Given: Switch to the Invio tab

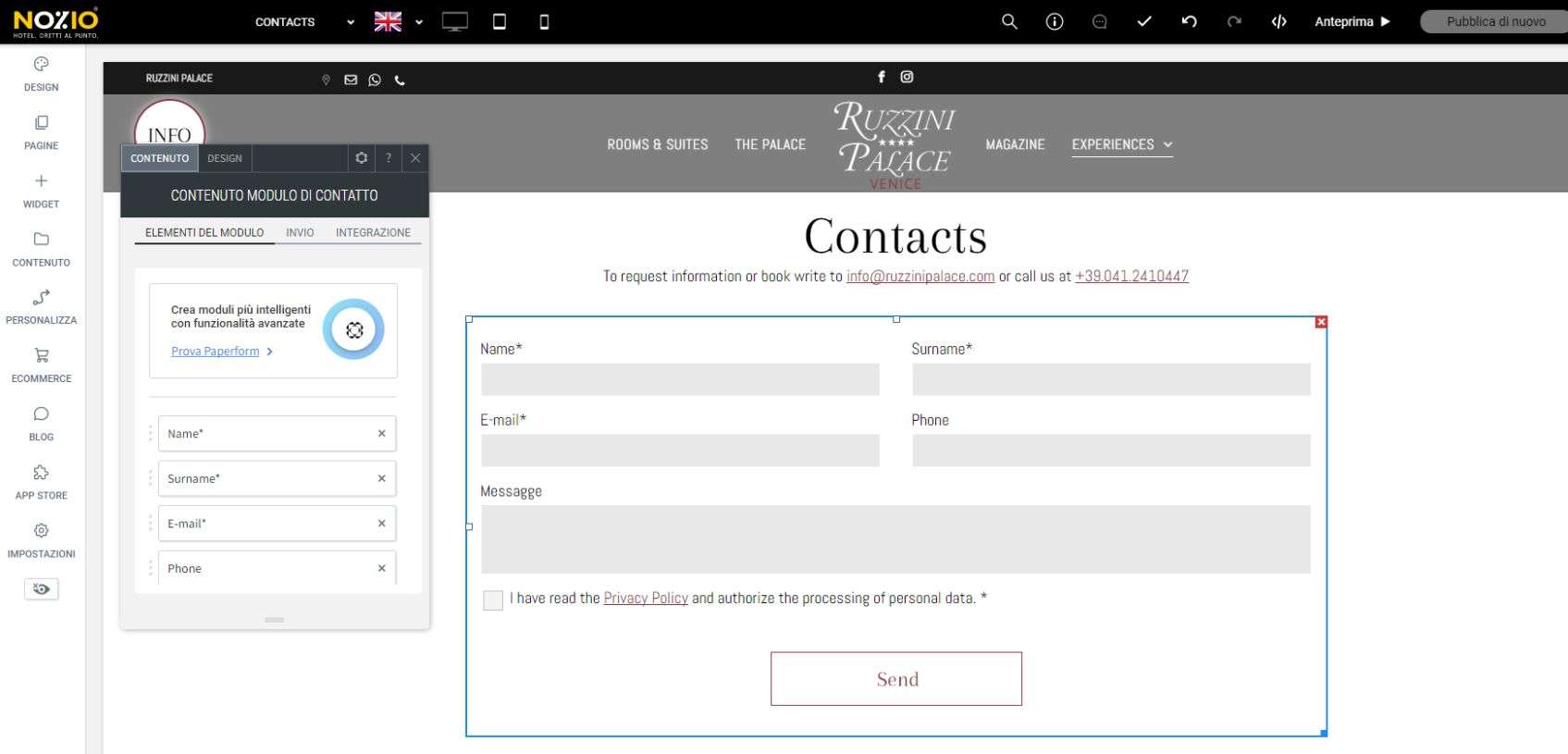Looking at the screenshot, I should tap(300, 232).
